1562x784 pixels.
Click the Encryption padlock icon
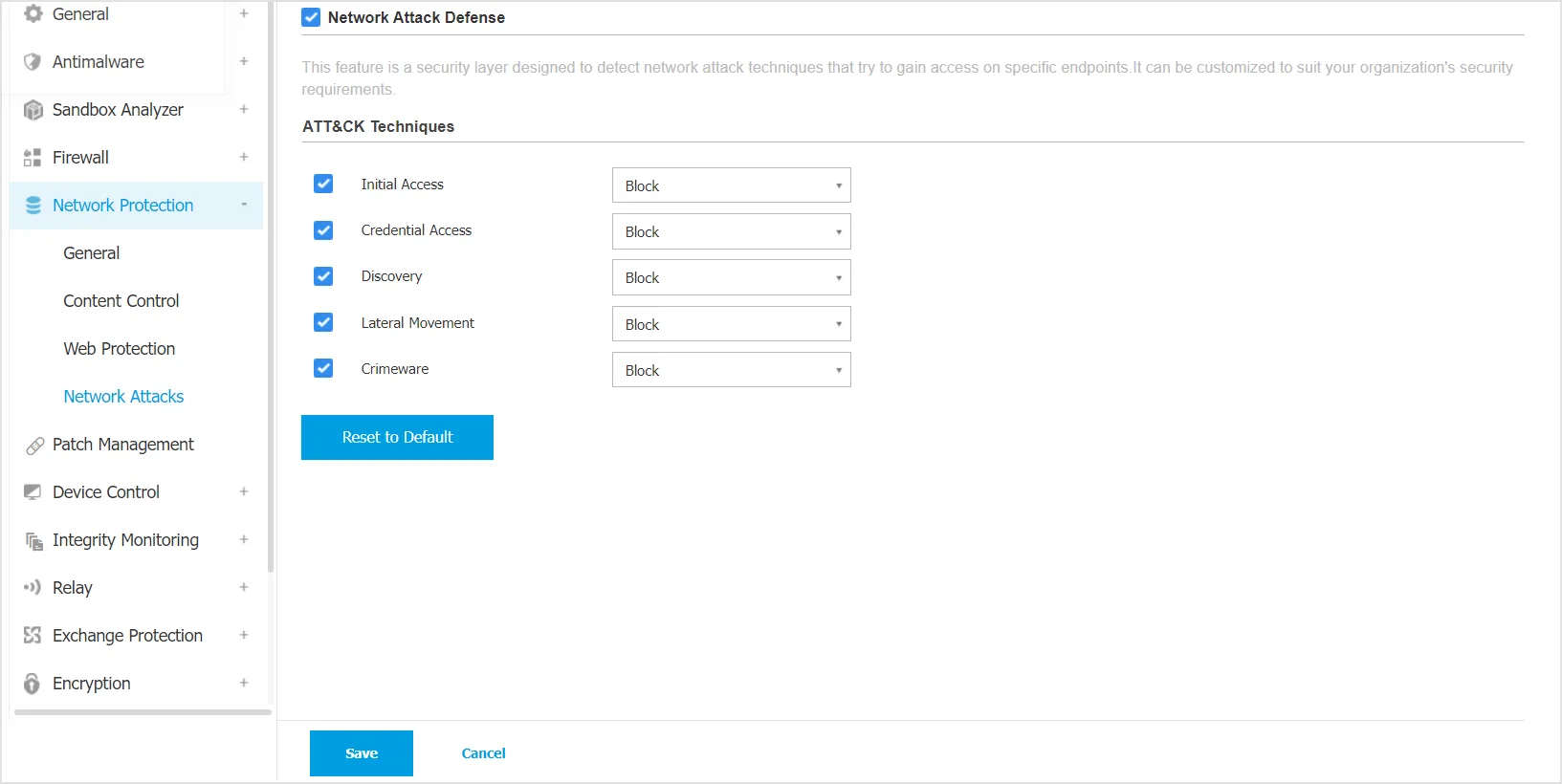tap(33, 684)
